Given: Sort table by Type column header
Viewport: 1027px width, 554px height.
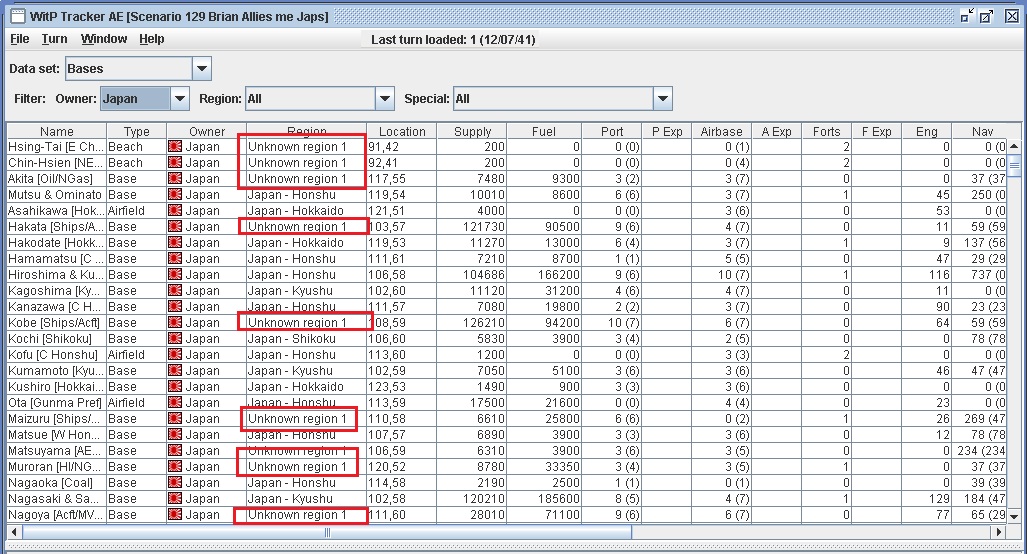Looking at the screenshot, I should pyautogui.click(x=136, y=131).
